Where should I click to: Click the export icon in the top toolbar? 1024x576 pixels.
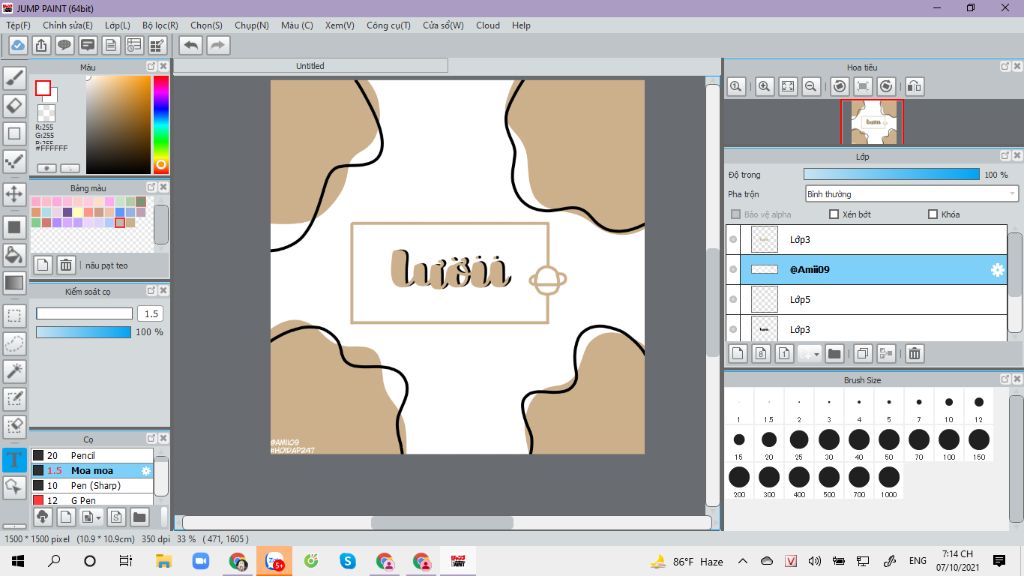pyautogui.click(x=41, y=46)
